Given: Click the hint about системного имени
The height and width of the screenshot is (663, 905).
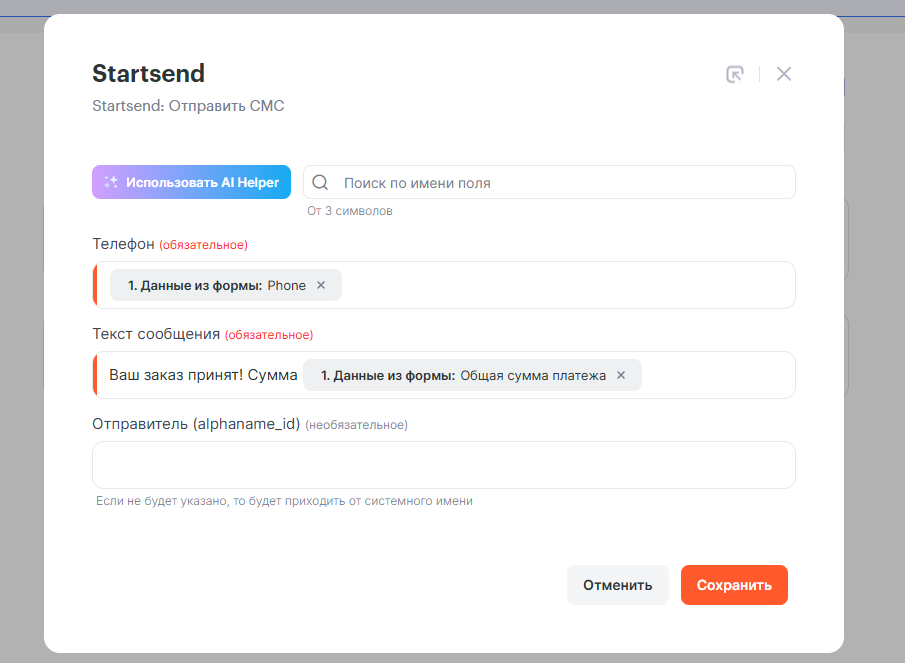Looking at the screenshot, I should 283,501.
